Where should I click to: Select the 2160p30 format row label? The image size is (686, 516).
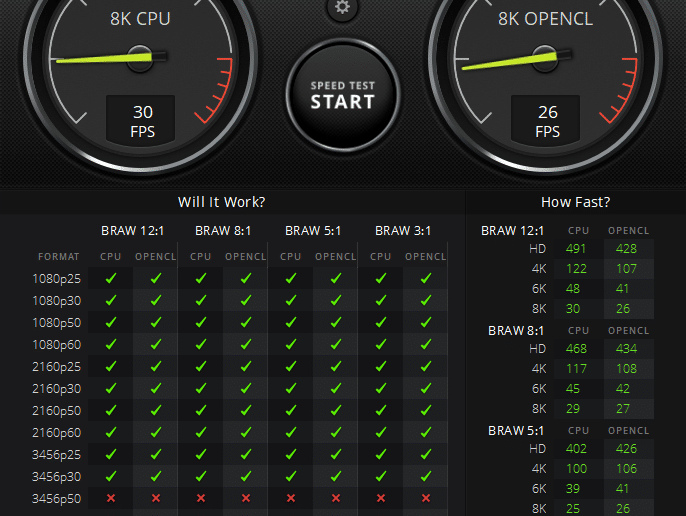tap(56, 389)
